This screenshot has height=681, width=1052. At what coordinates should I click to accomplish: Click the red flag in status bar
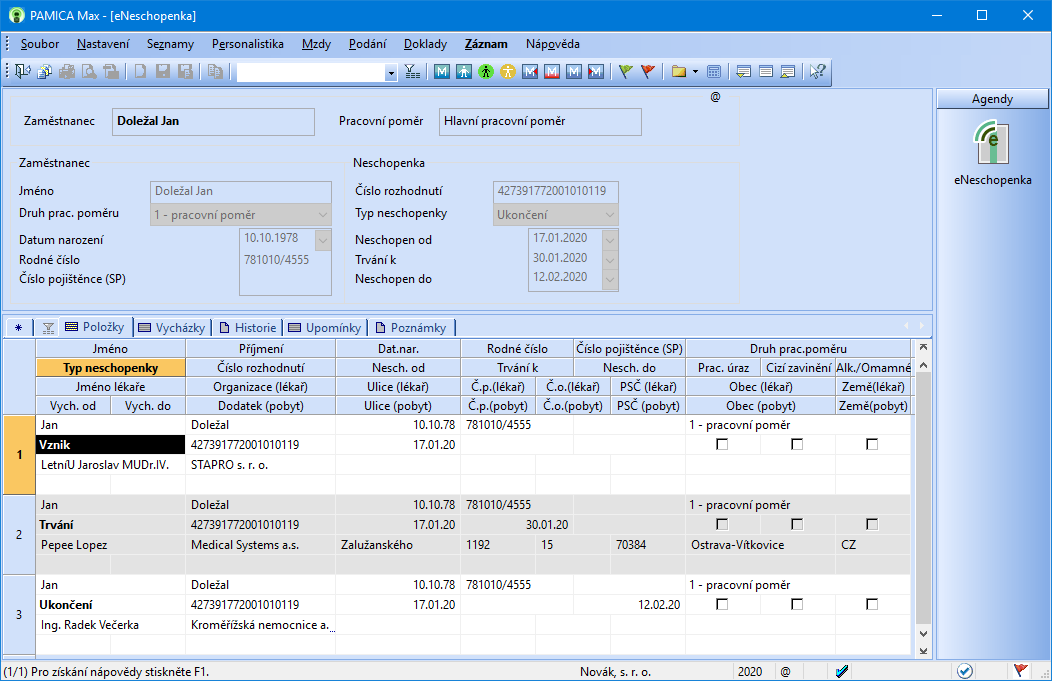pyautogui.click(x=1020, y=670)
